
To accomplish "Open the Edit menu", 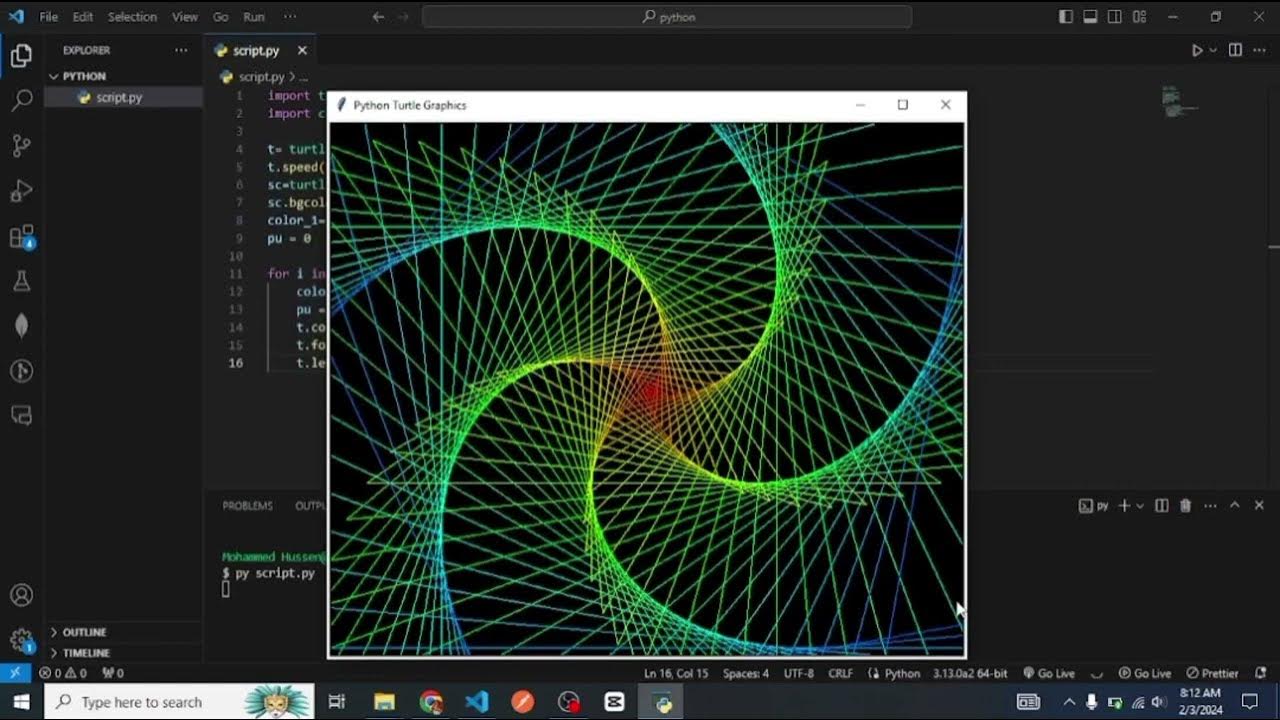I will (83, 17).
